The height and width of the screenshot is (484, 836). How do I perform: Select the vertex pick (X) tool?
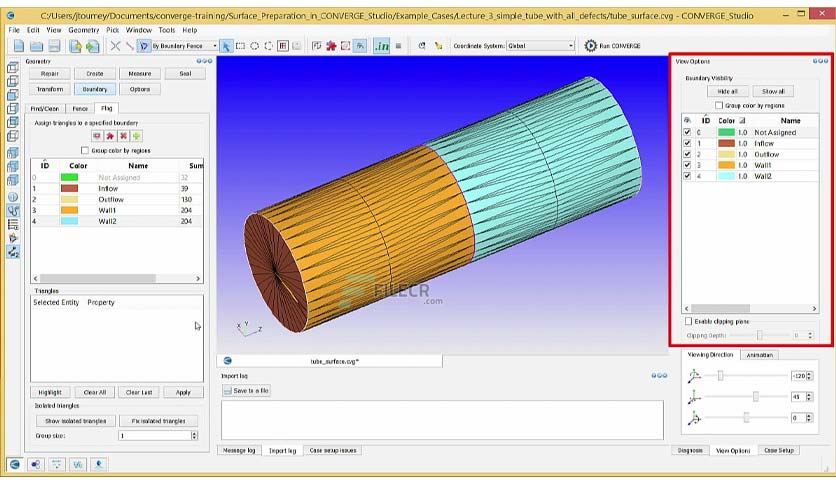click(x=115, y=46)
